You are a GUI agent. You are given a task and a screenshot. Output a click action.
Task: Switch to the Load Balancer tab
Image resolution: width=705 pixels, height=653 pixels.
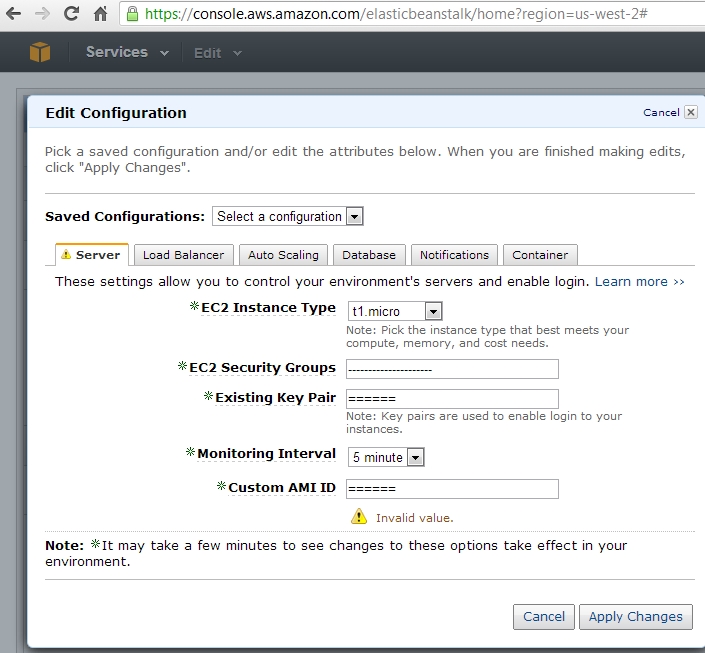click(x=183, y=255)
